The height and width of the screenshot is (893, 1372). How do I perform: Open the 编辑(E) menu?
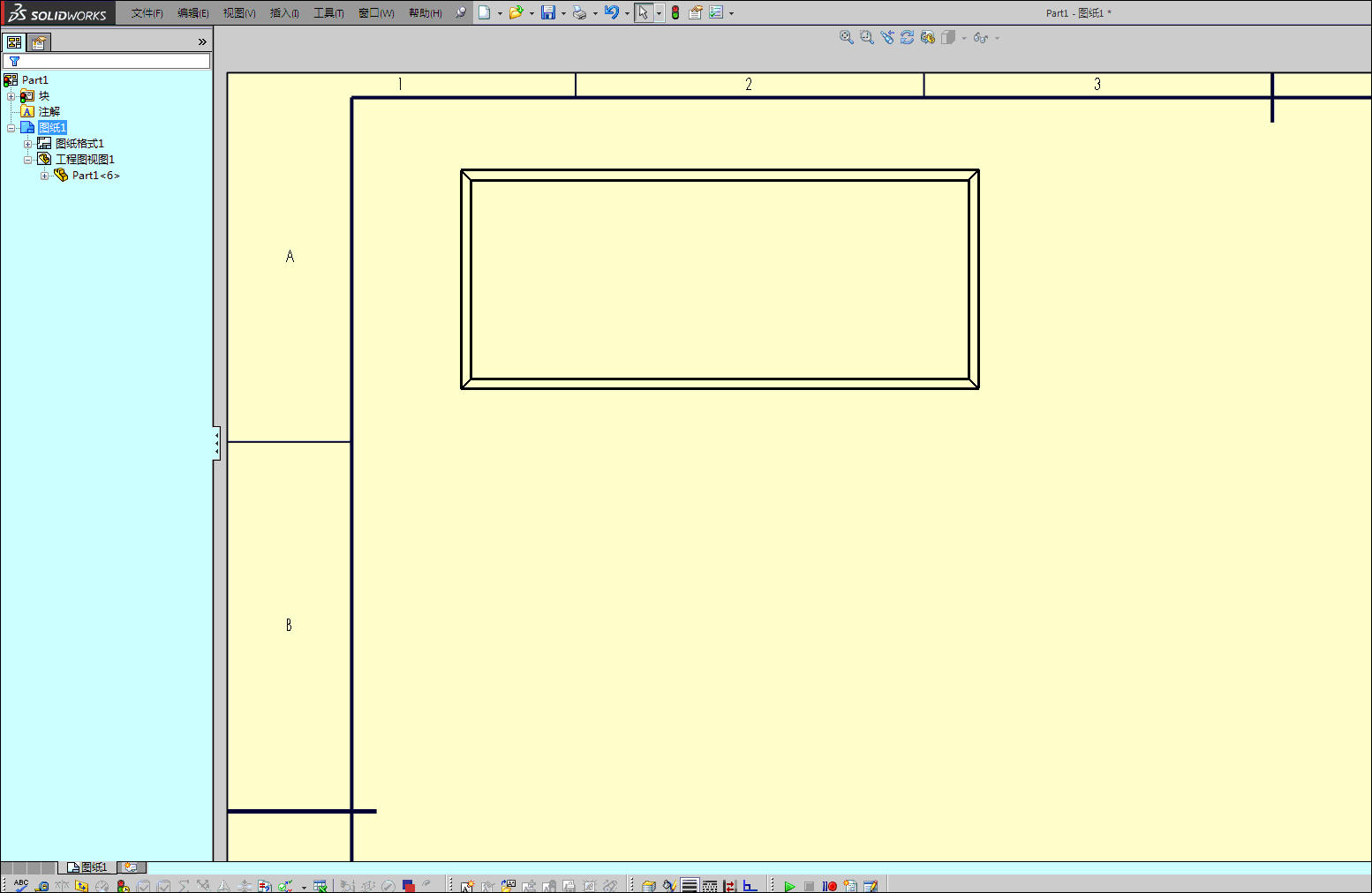(x=193, y=13)
